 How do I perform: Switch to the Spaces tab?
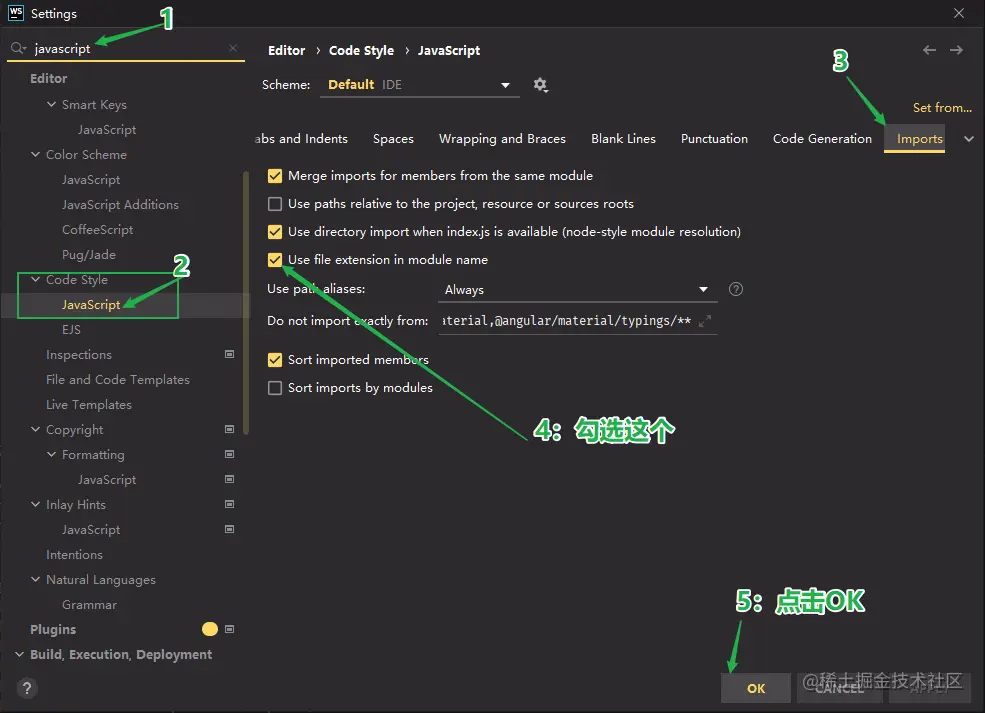(x=393, y=139)
